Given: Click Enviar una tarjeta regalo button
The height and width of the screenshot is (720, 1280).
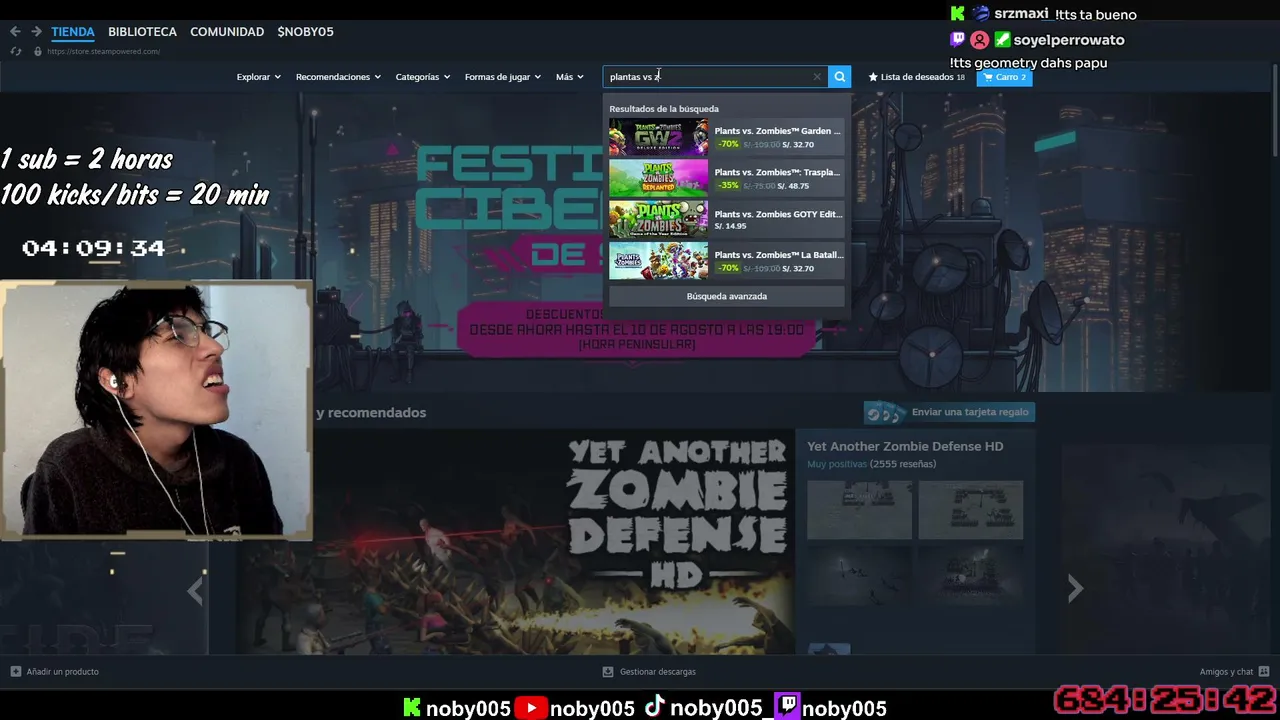Looking at the screenshot, I should (949, 412).
